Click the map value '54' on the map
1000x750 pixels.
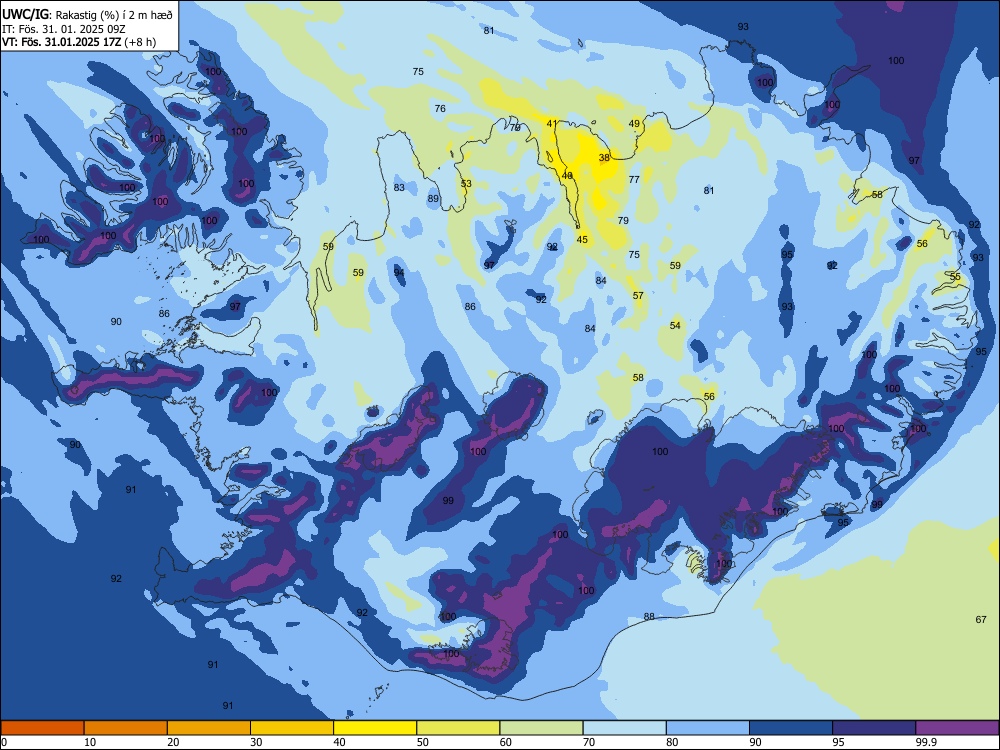point(675,325)
